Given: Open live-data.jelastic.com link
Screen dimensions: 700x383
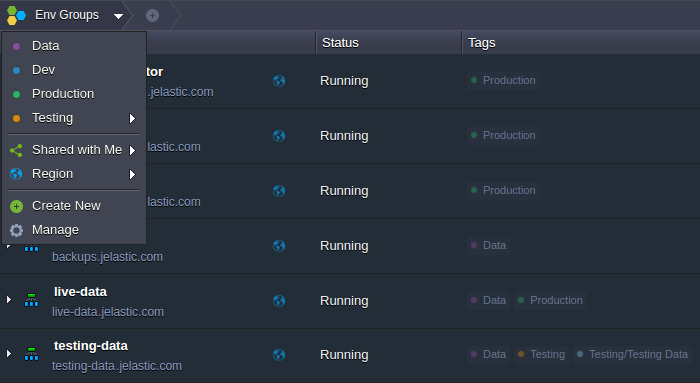Looking at the screenshot, I should 108,312.
